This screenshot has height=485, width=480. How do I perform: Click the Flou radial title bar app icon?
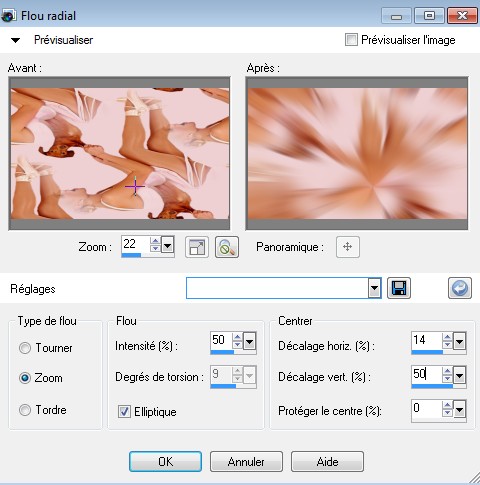tap(8, 15)
